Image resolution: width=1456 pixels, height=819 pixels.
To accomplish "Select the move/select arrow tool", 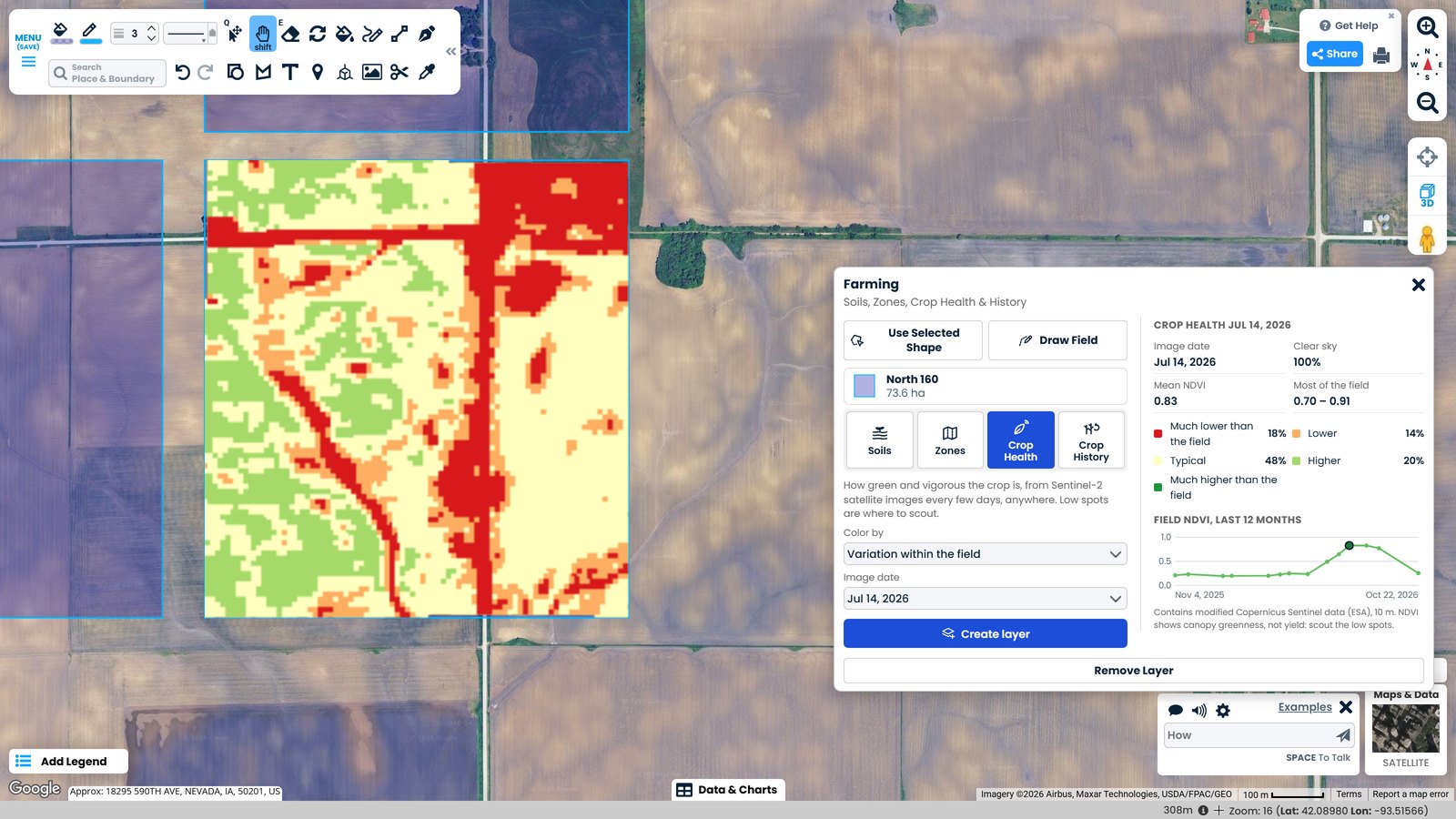I will (235, 34).
